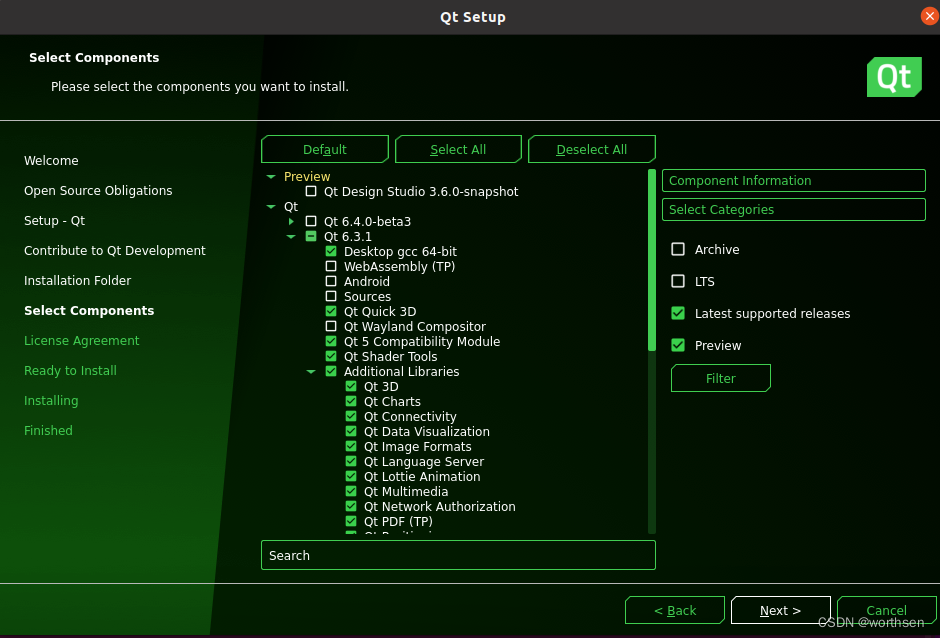Uncheck Qt PDF (TP)

coord(351,521)
